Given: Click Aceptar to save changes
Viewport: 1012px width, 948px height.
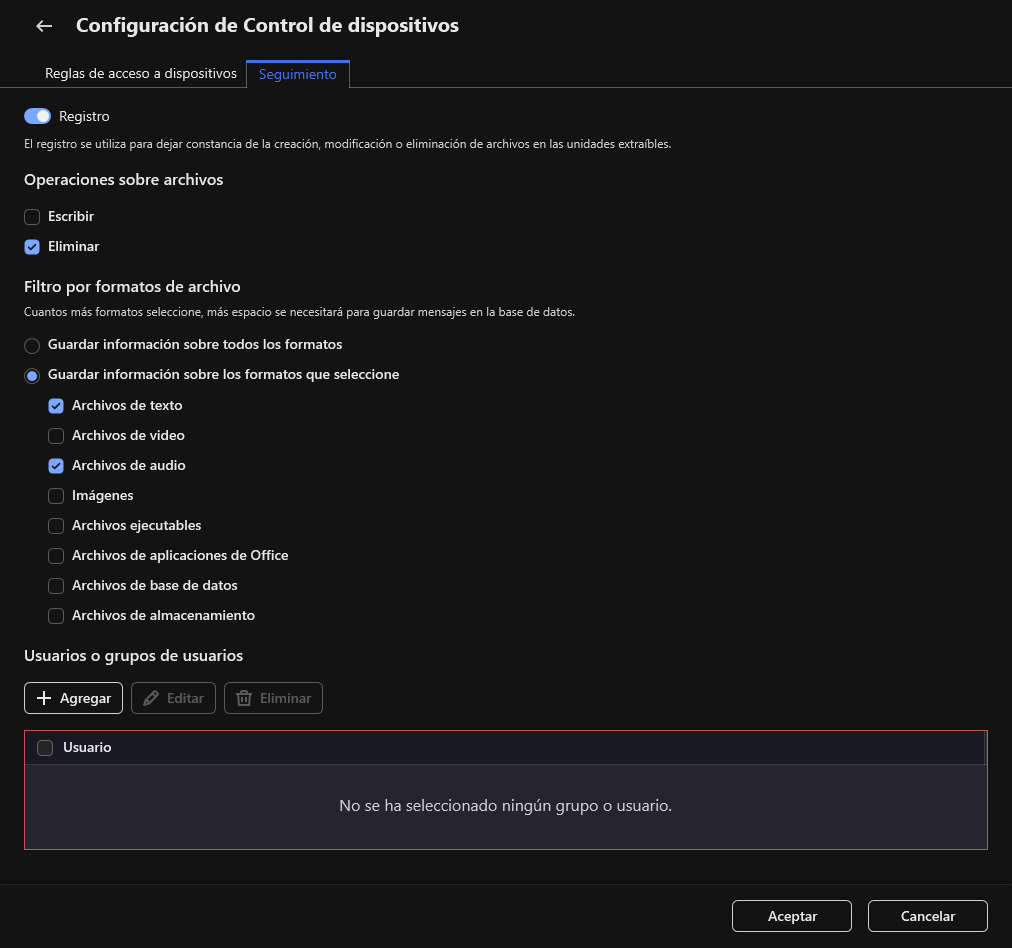Looking at the screenshot, I should click(791, 915).
